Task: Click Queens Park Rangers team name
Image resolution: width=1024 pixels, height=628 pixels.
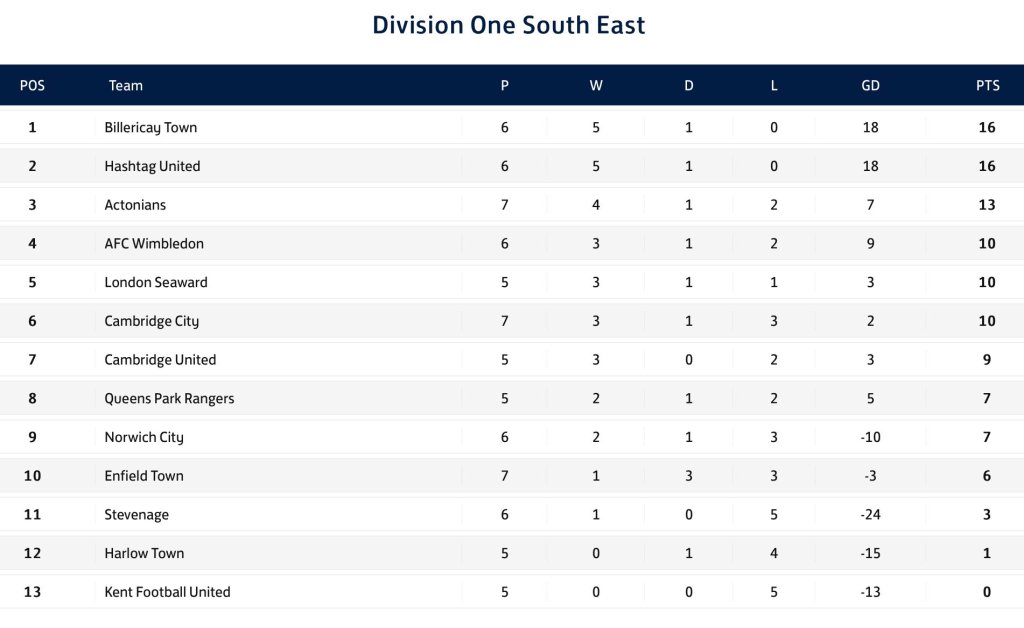Action: 169,398
